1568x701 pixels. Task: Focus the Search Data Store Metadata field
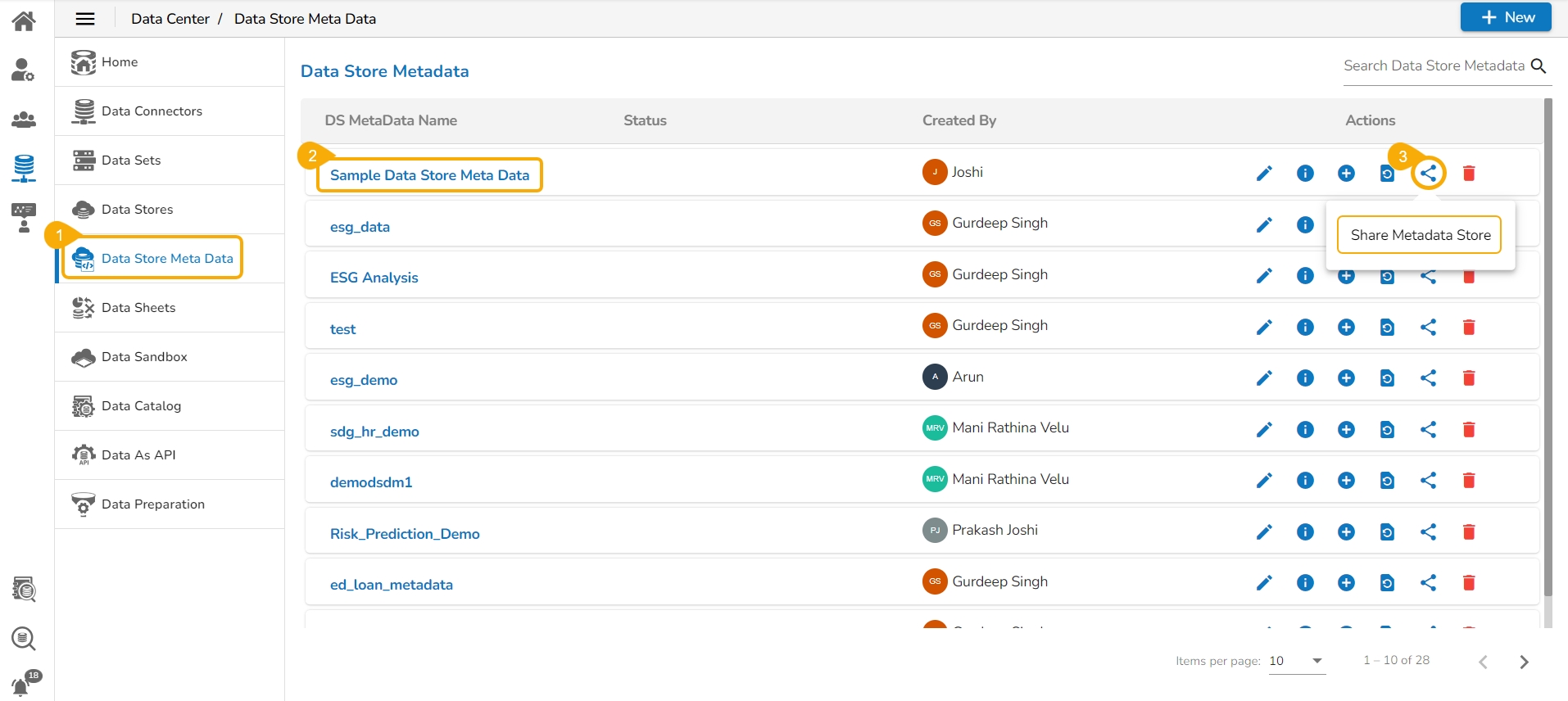1434,66
